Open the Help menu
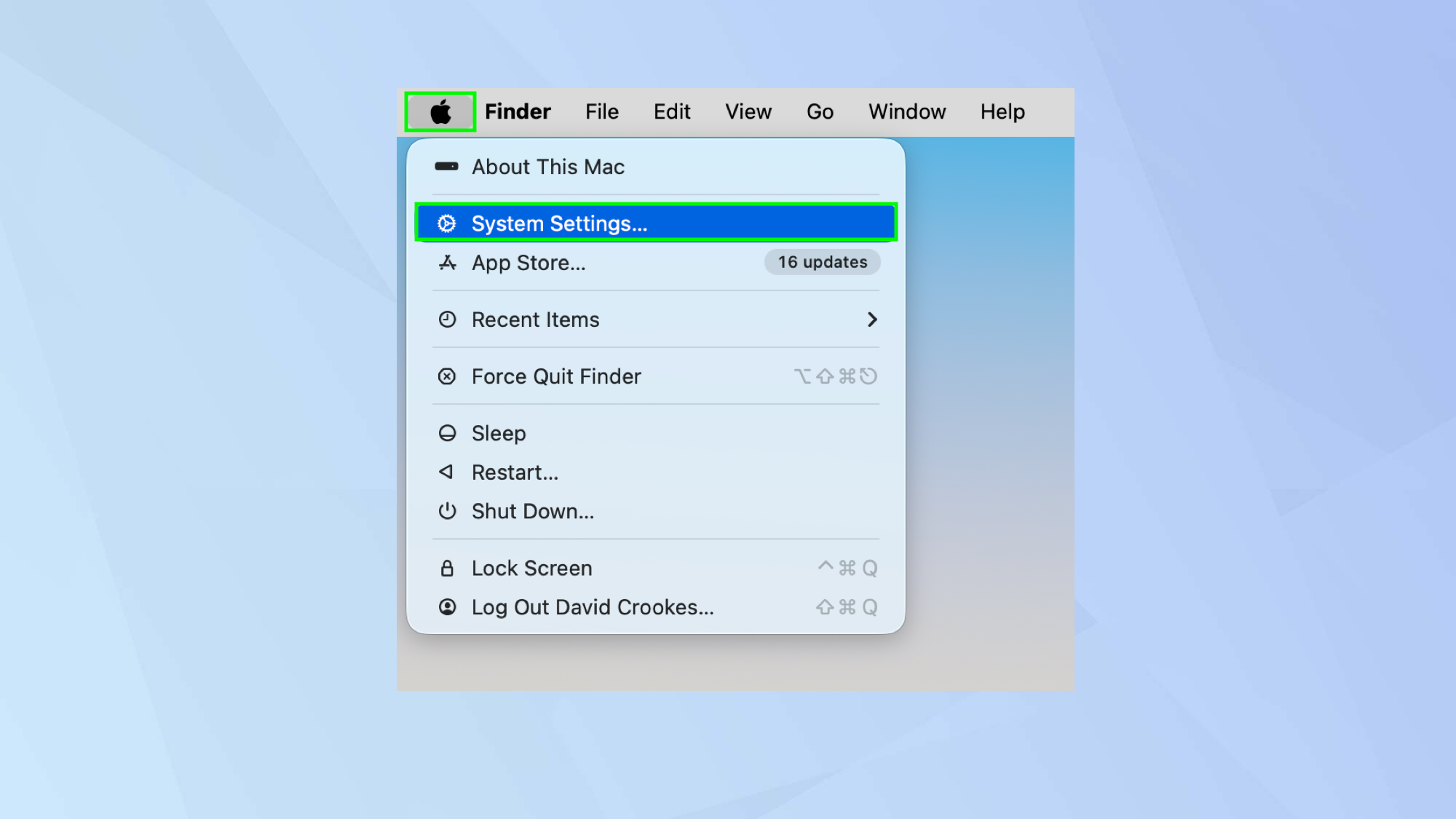 1002,111
